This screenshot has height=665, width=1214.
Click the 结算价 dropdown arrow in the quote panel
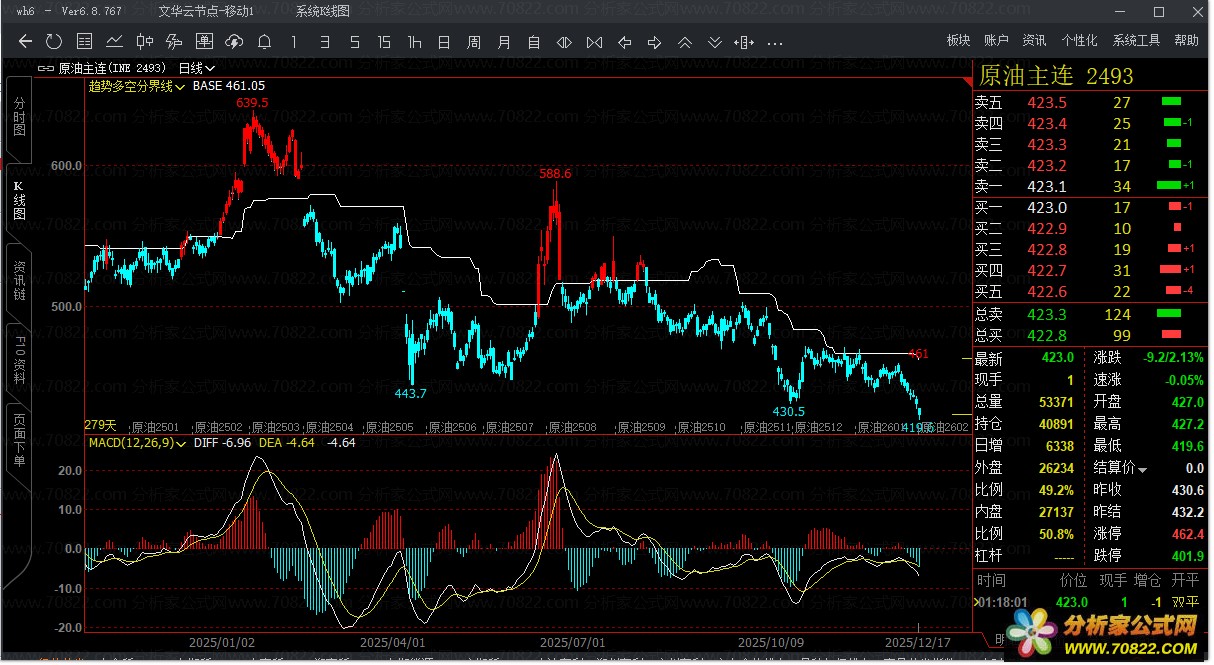point(1142,469)
